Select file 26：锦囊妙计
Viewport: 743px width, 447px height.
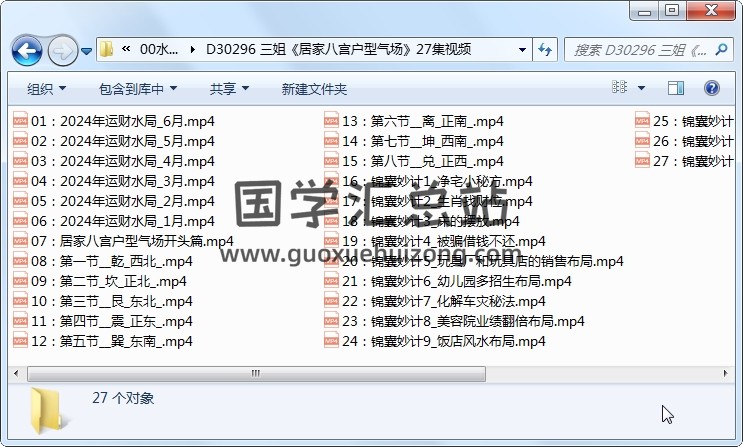(x=684, y=141)
